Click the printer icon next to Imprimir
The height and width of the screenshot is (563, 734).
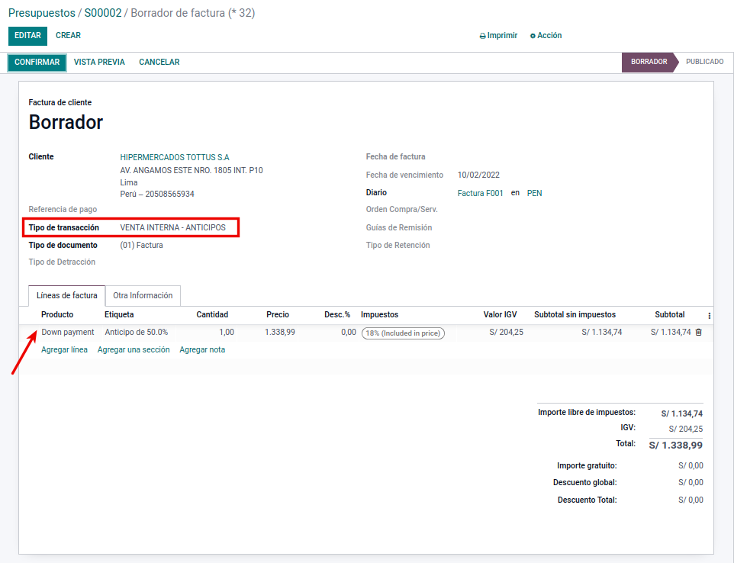pos(483,36)
